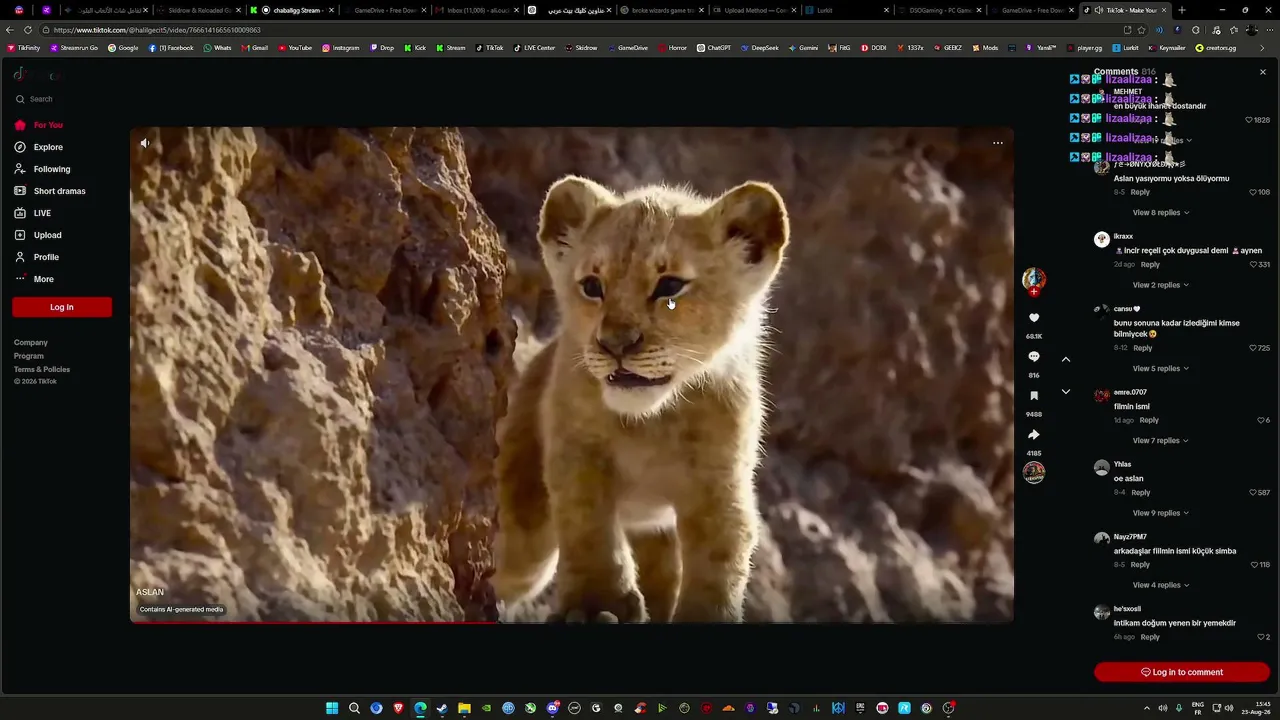
Task: Reply to the ikraxx comment
Action: (x=1150, y=265)
